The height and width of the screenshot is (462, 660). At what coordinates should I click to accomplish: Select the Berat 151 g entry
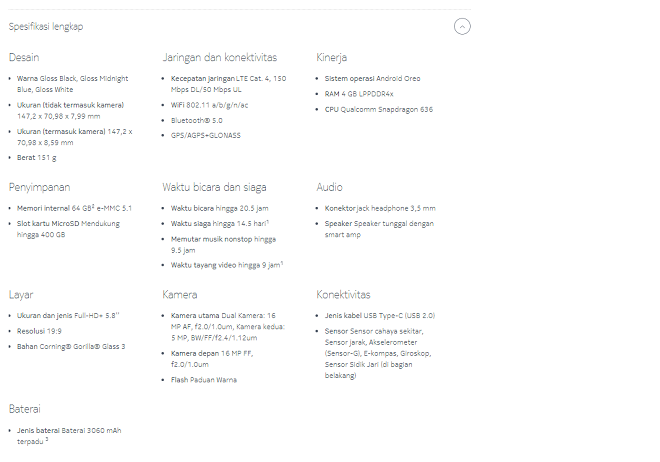point(37,158)
